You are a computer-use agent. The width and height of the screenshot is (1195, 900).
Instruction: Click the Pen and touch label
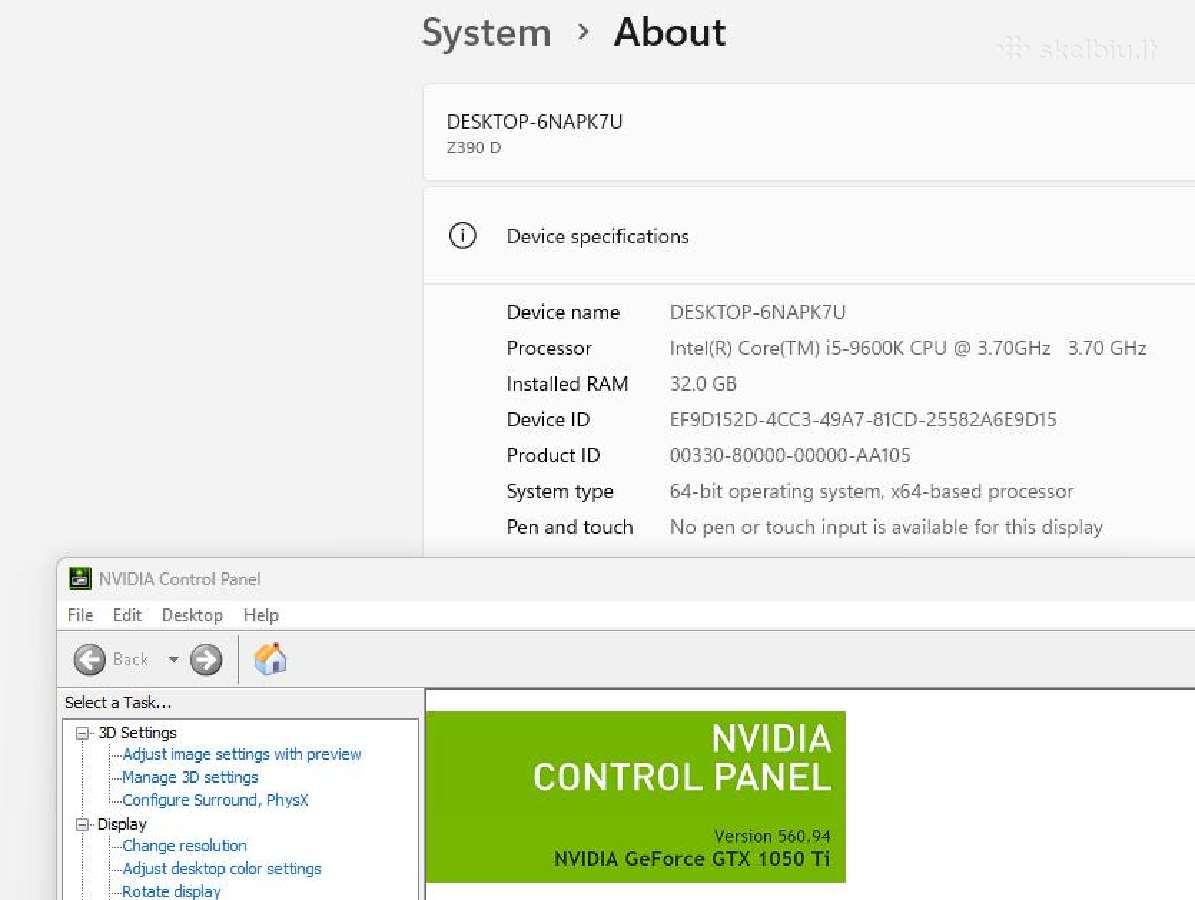point(569,527)
